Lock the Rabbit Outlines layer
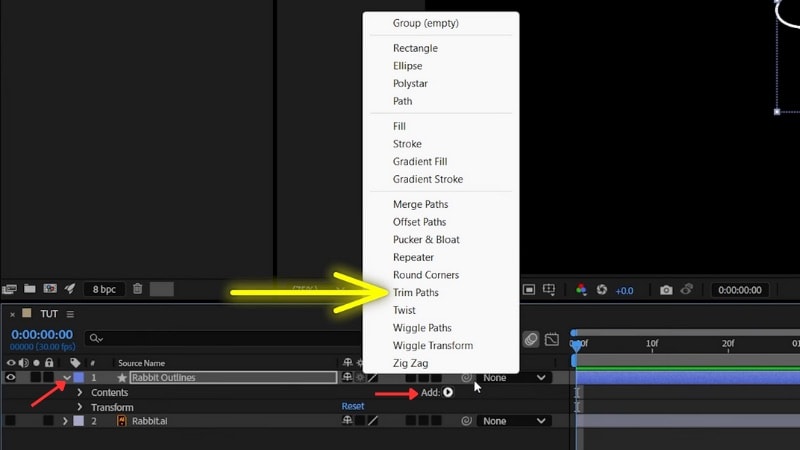 pyautogui.click(x=48, y=378)
